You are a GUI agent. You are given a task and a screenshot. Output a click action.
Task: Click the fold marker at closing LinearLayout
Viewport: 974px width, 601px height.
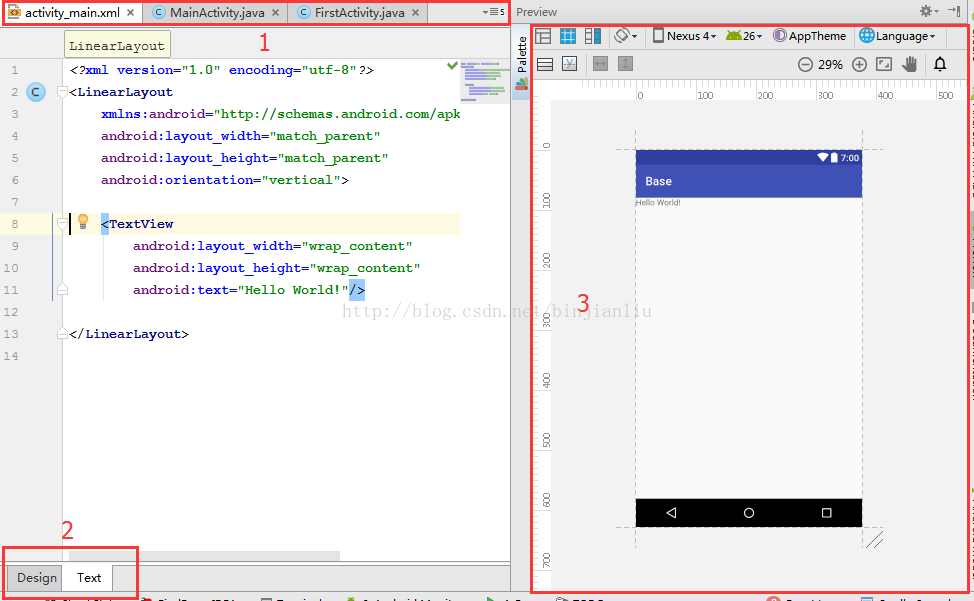[61, 334]
